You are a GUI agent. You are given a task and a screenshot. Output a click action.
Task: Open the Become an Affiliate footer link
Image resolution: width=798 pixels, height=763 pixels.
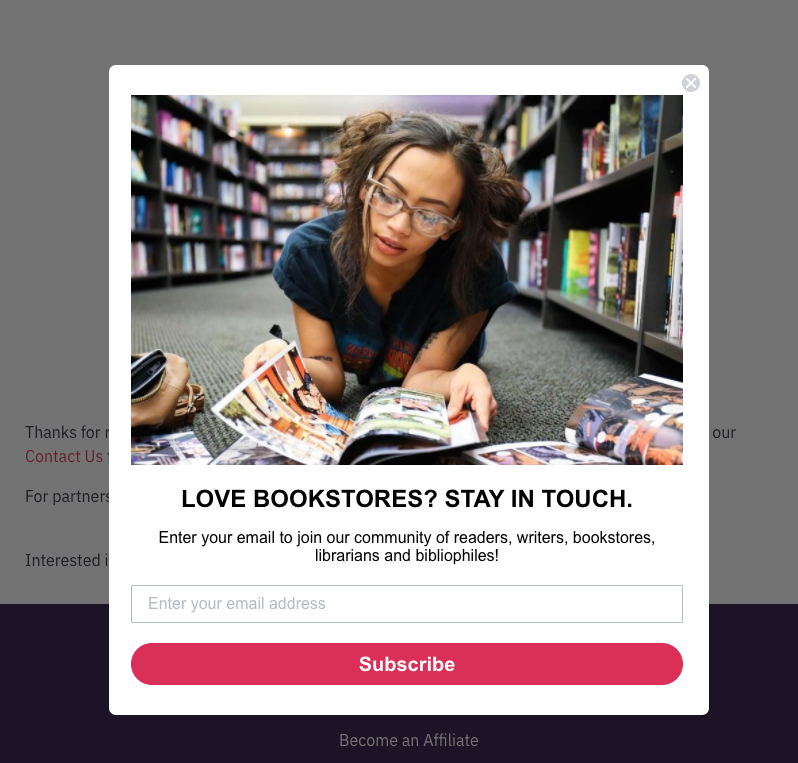(409, 740)
